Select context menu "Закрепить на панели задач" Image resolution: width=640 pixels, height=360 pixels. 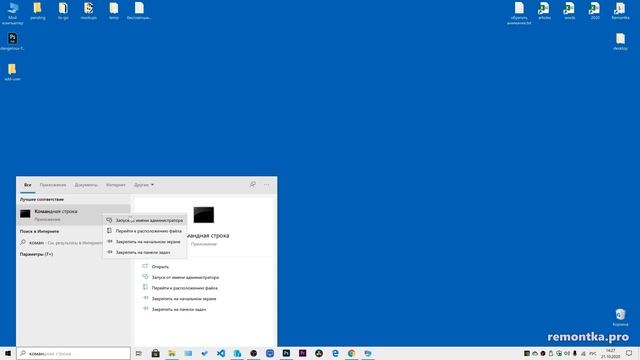point(145,252)
